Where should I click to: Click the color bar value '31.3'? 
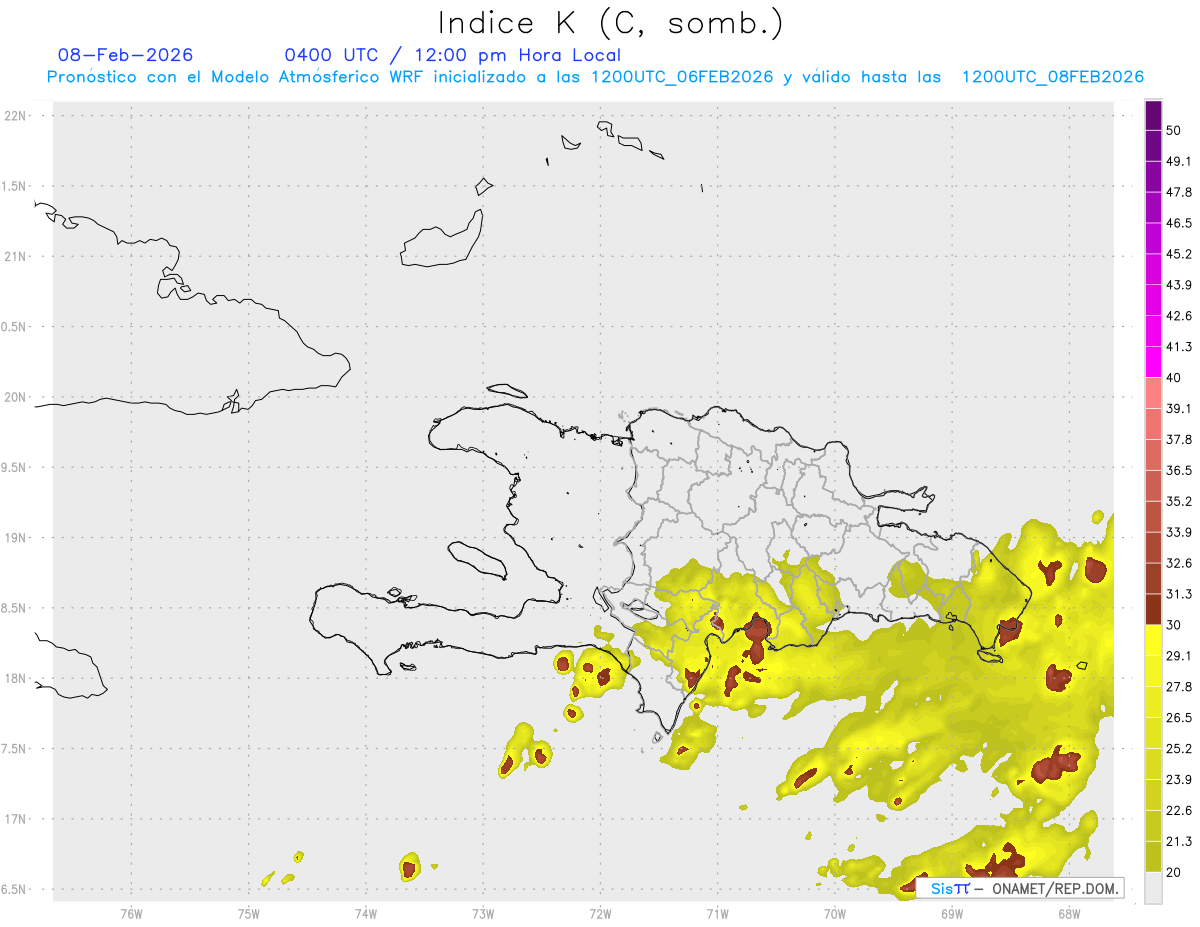coord(1179,594)
